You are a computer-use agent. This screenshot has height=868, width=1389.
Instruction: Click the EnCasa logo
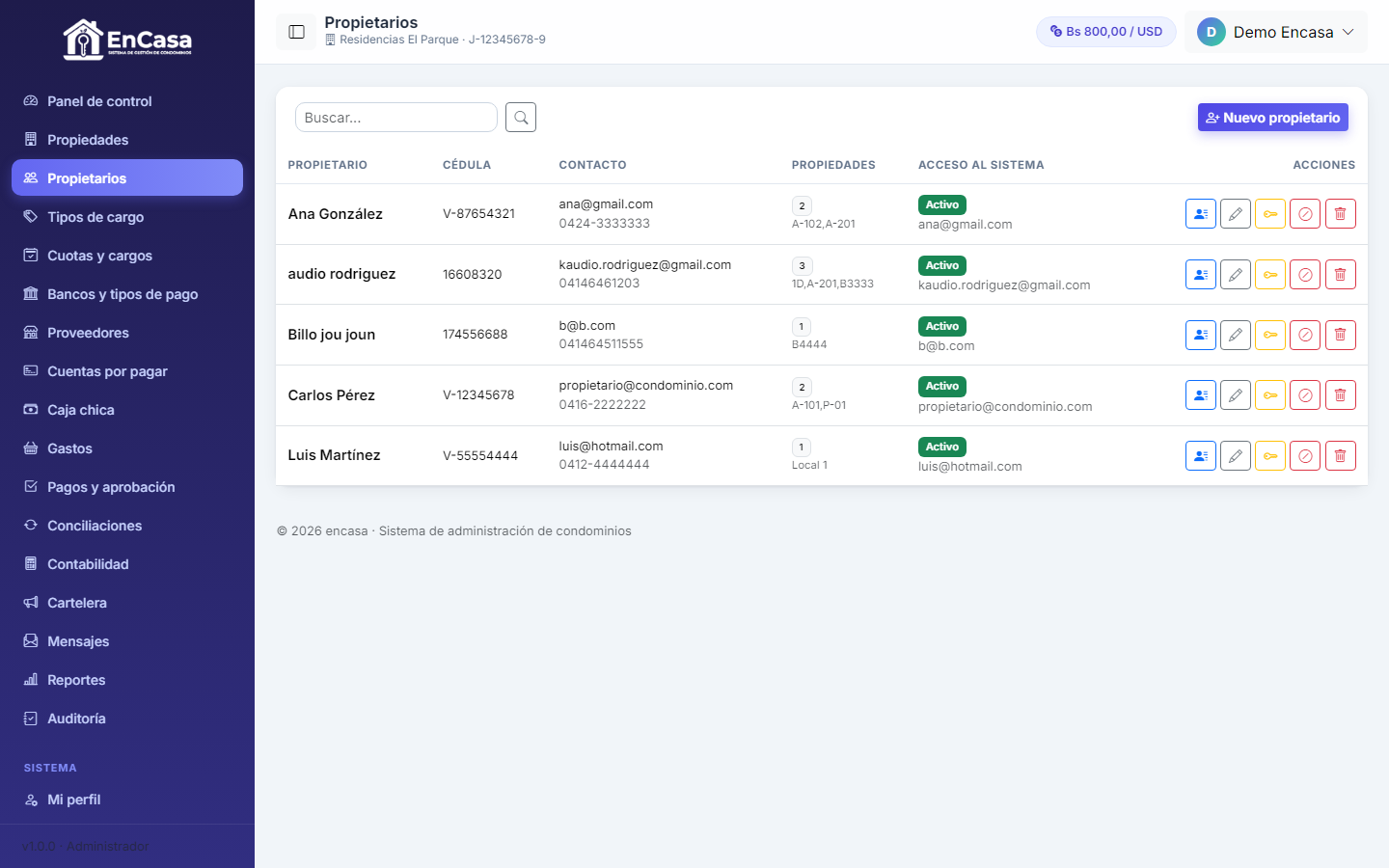pos(127,40)
